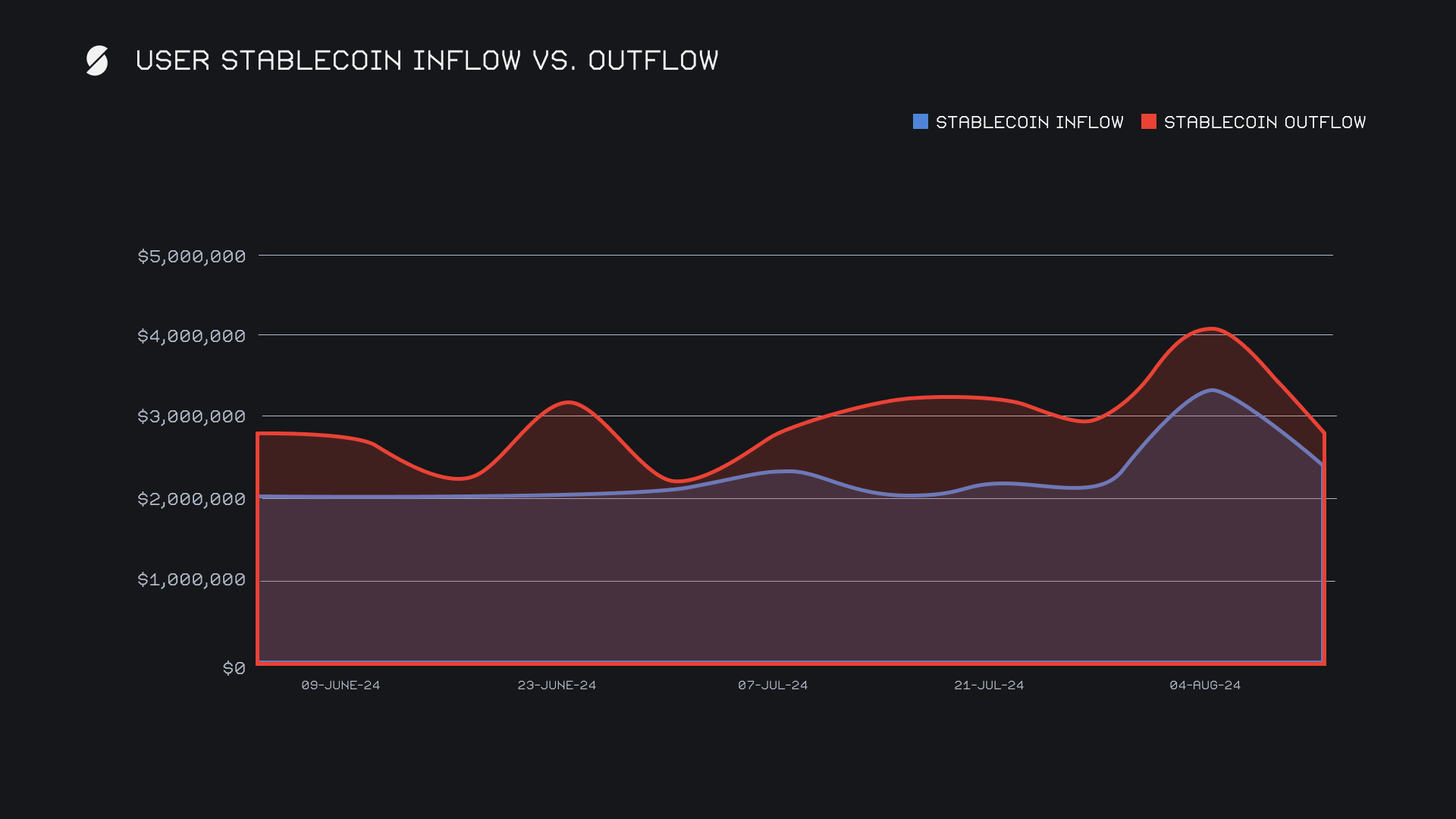1456x819 pixels.
Task: Select the $1,000,000 y-axis label
Action: (x=191, y=579)
